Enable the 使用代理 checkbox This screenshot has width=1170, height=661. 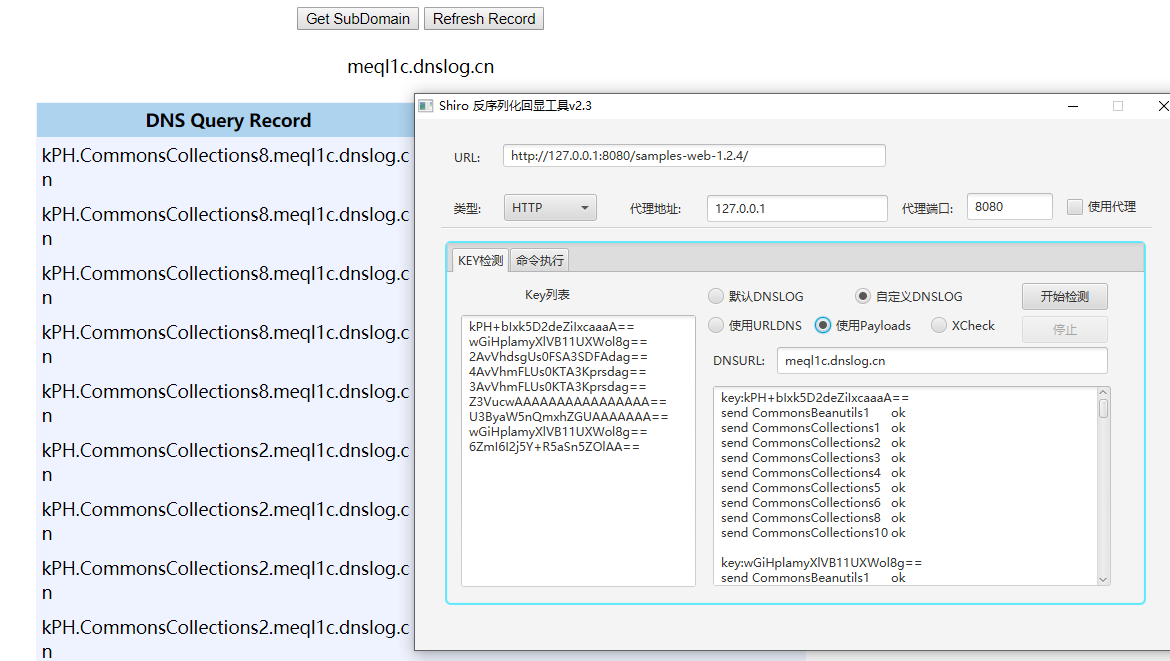pos(1074,207)
